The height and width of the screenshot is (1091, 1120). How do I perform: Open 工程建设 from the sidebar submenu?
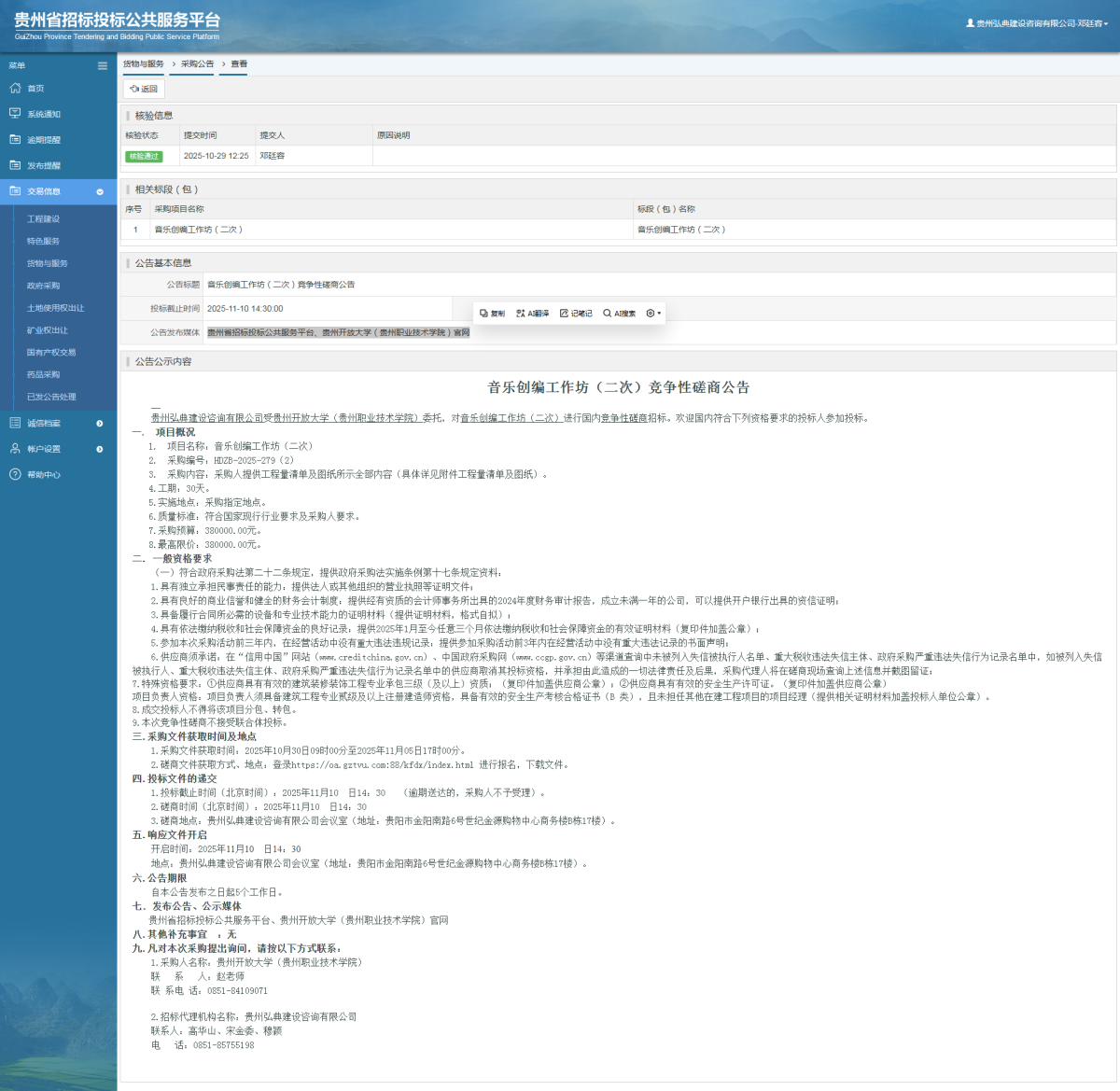[43, 219]
